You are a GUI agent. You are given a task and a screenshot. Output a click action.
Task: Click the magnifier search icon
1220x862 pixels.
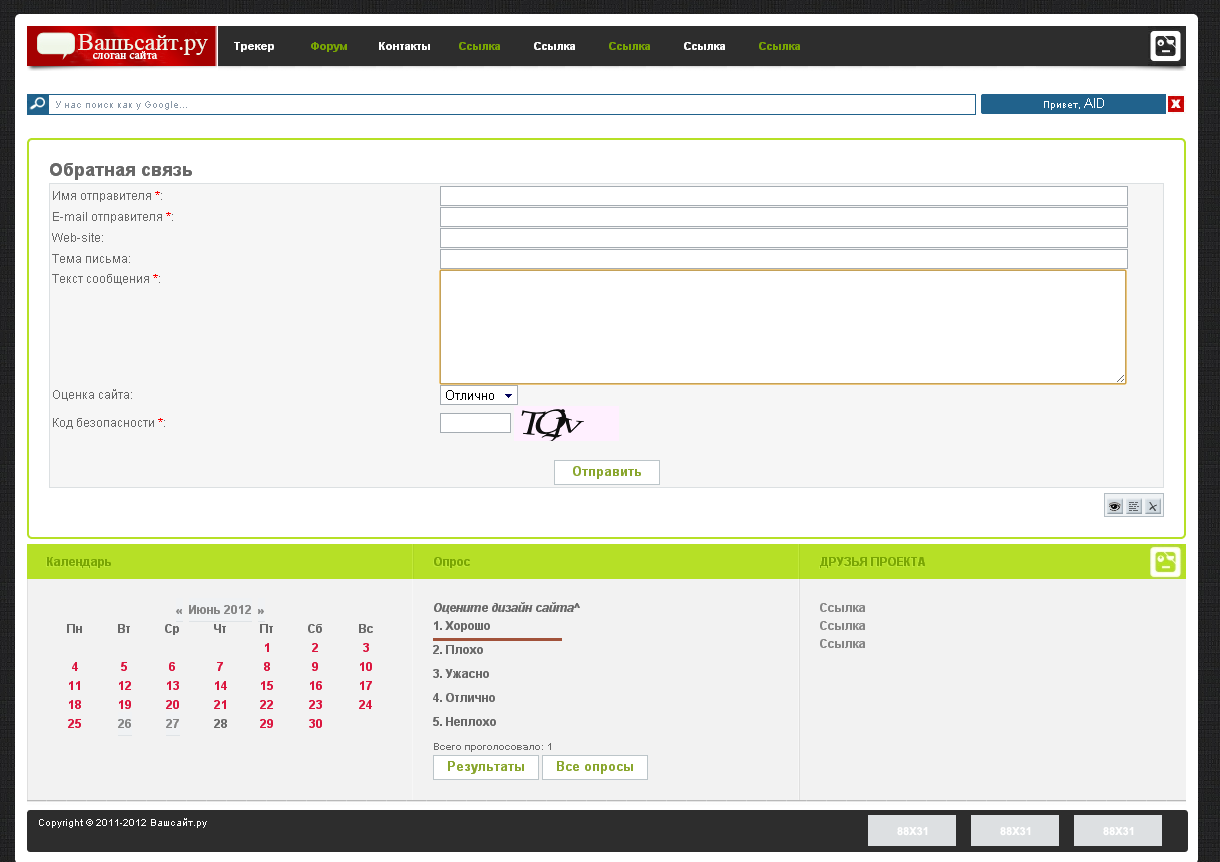tap(38, 104)
